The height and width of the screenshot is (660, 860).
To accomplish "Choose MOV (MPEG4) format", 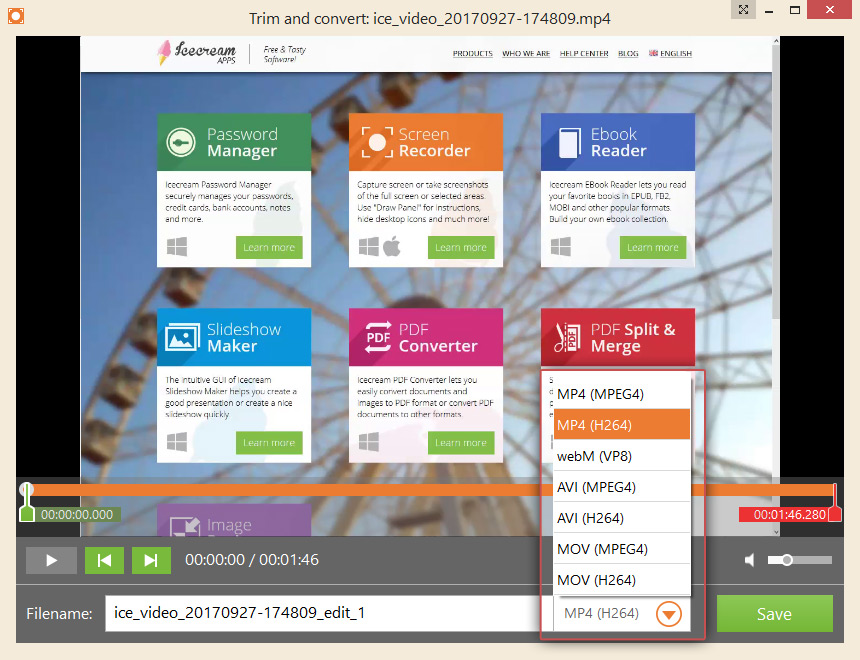I will pyautogui.click(x=621, y=549).
